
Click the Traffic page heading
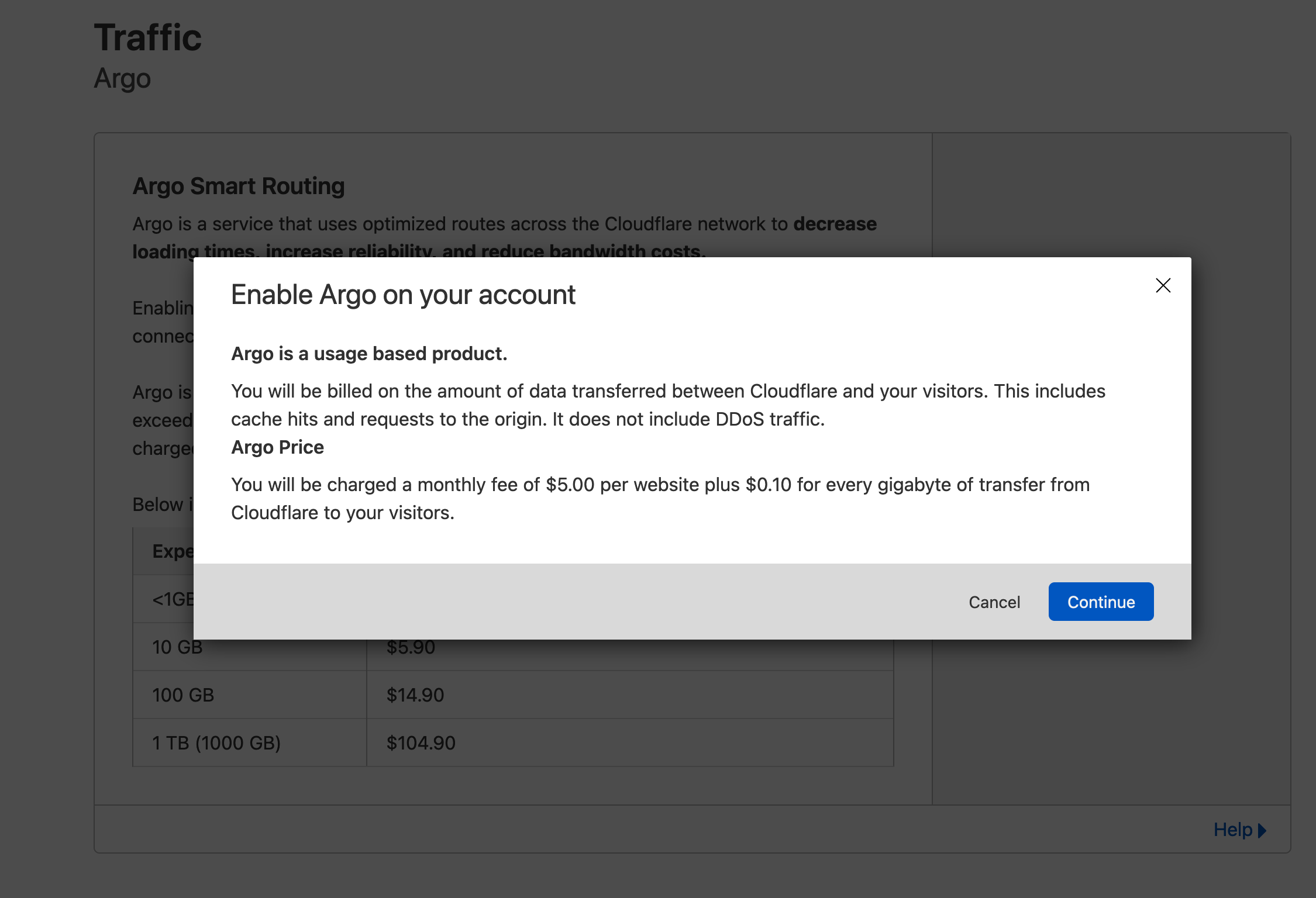(x=147, y=36)
